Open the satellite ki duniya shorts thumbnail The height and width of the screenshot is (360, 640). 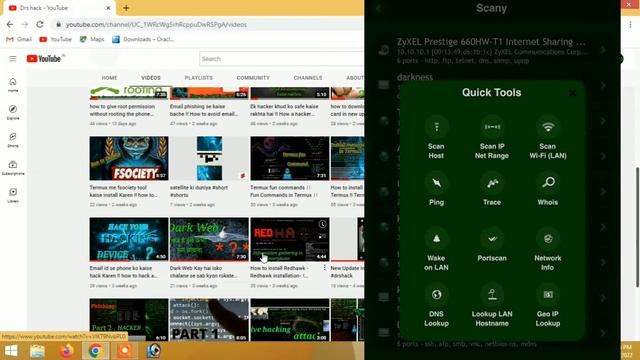(209, 158)
